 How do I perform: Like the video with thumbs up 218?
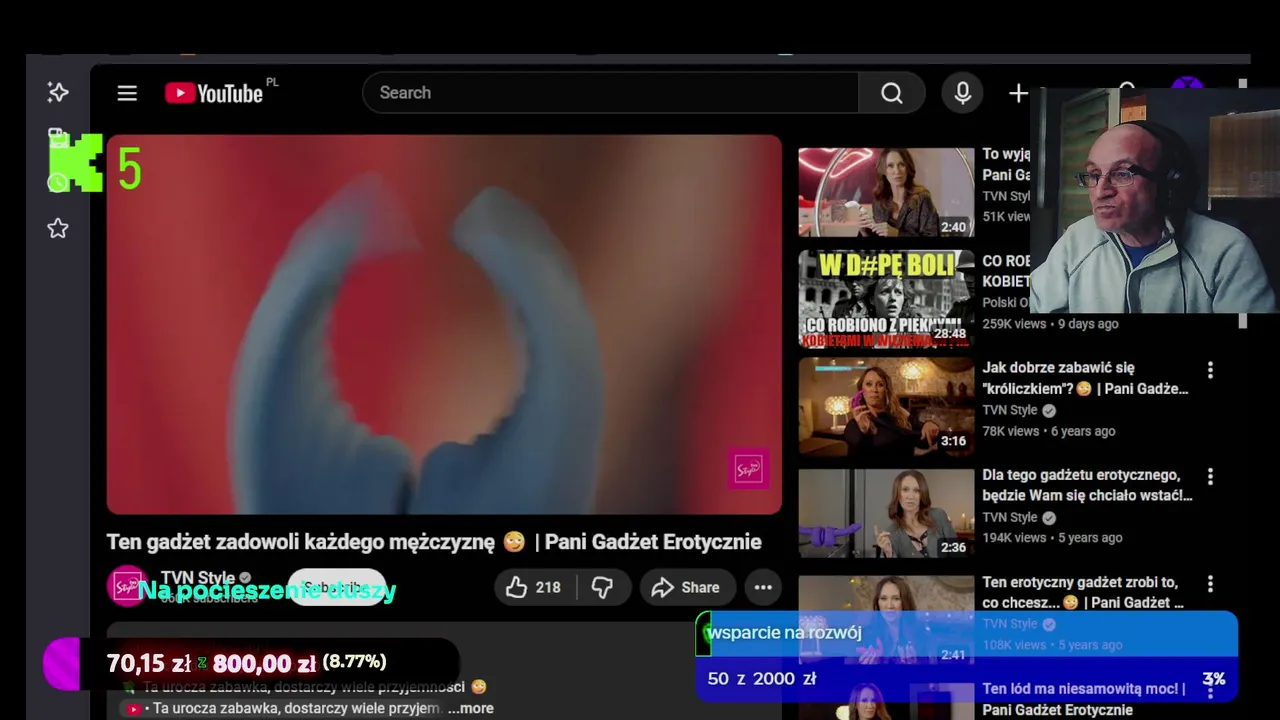pyautogui.click(x=533, y=587)
